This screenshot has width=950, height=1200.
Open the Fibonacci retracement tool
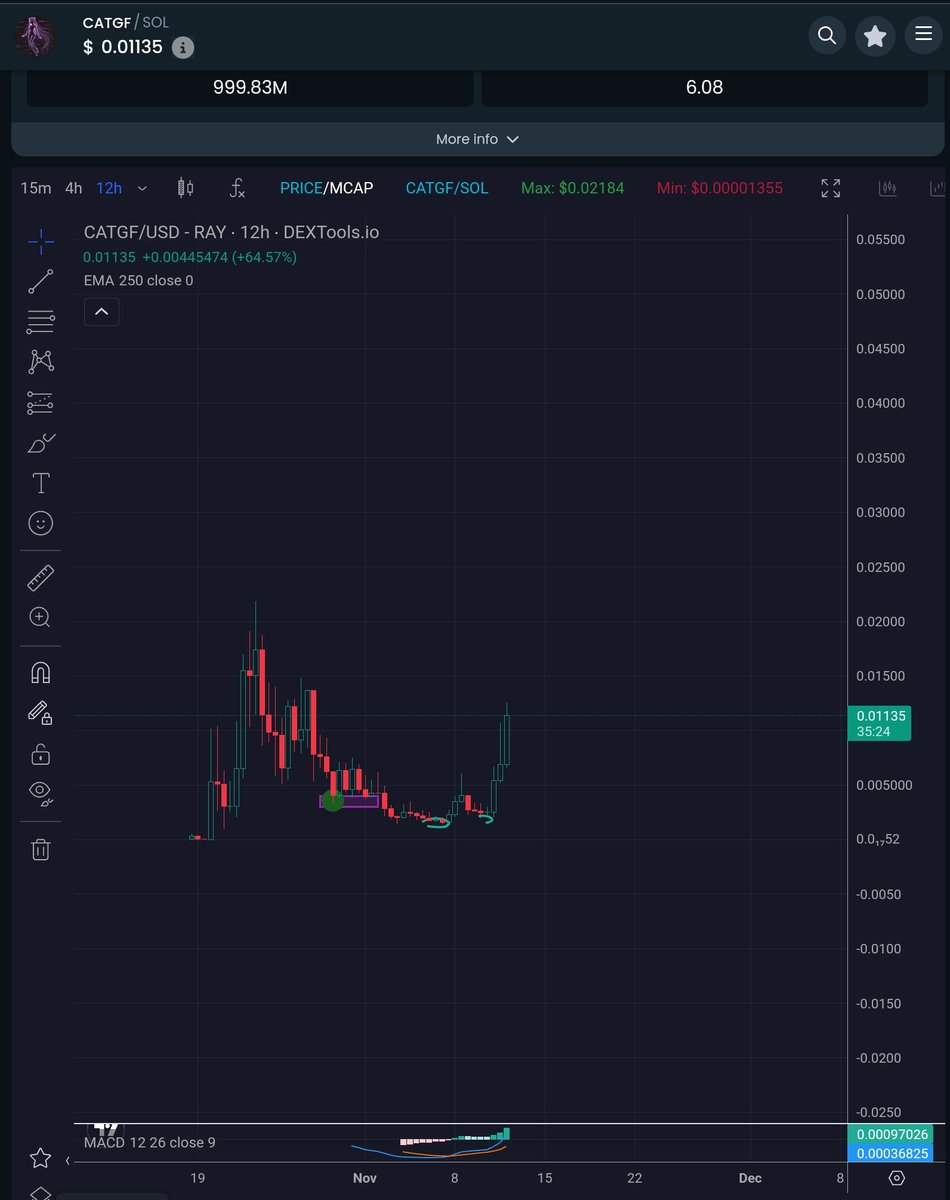pos(41,322)
